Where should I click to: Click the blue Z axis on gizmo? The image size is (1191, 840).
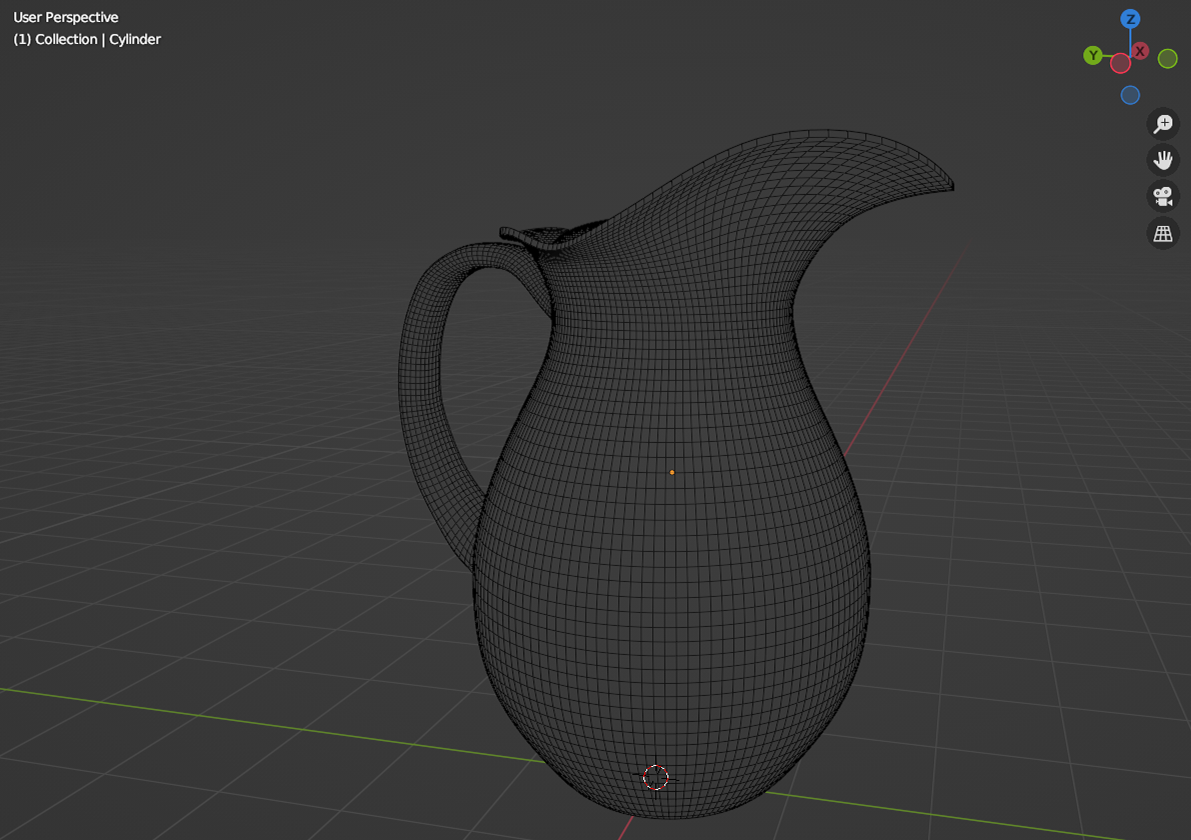(x=1130, y=19)
